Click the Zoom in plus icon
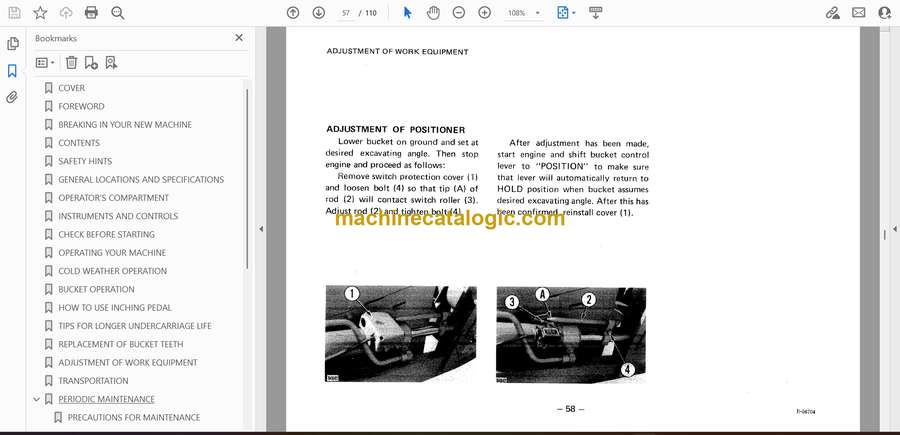The image size is (900, 435). 484,13
